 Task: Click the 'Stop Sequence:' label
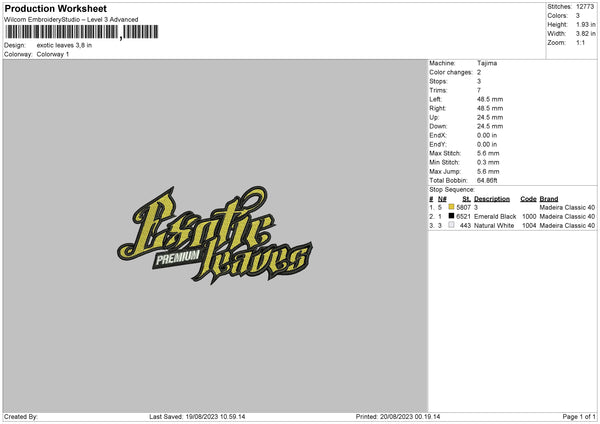click(x=452, y=190)
